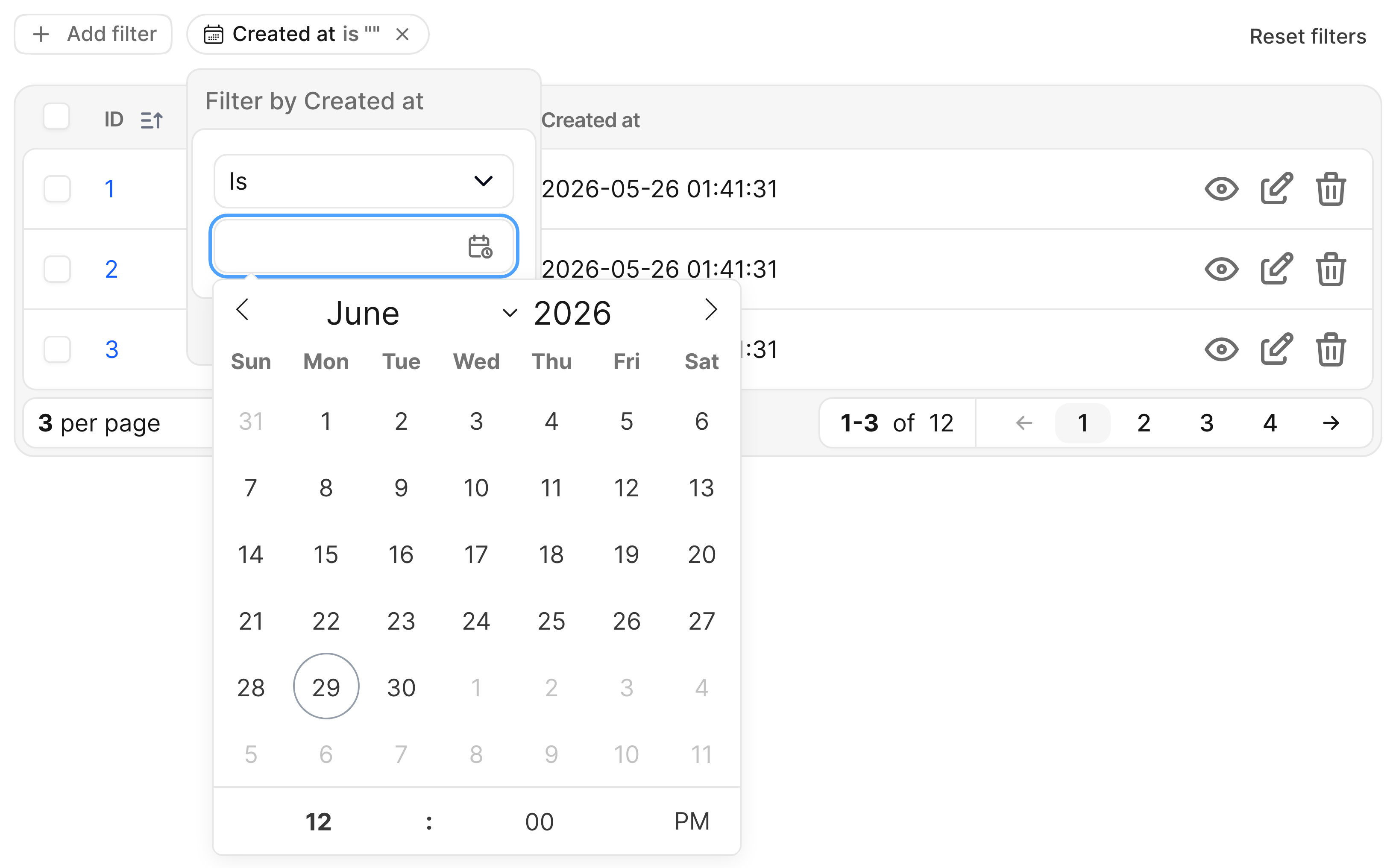Screen dimensions: 1396x868
Task: Focus the empty date-time input field
Action: tap(364, 246)
